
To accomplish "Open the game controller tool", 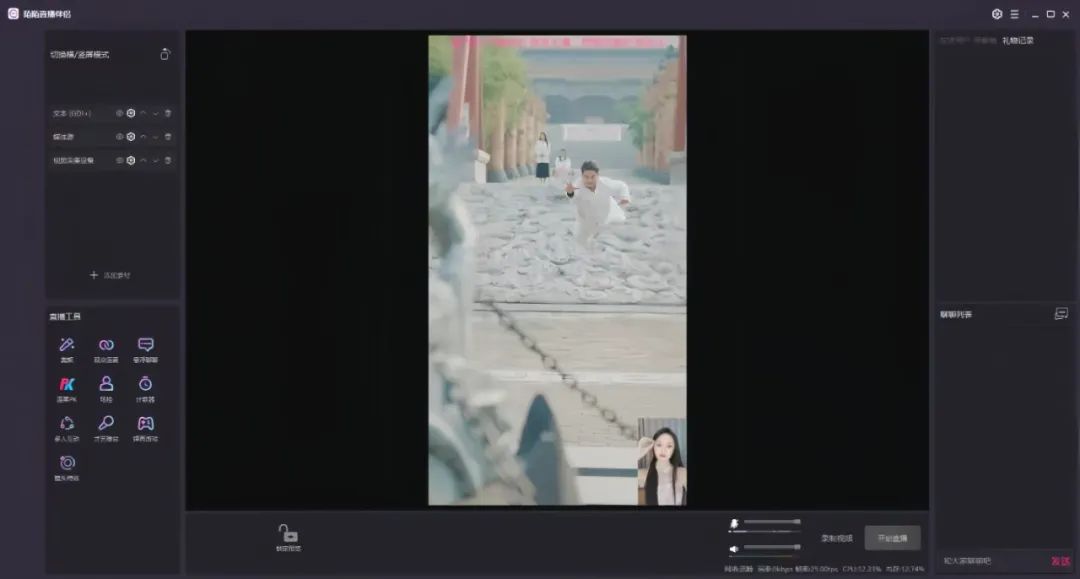I will (x=145, y=424).
